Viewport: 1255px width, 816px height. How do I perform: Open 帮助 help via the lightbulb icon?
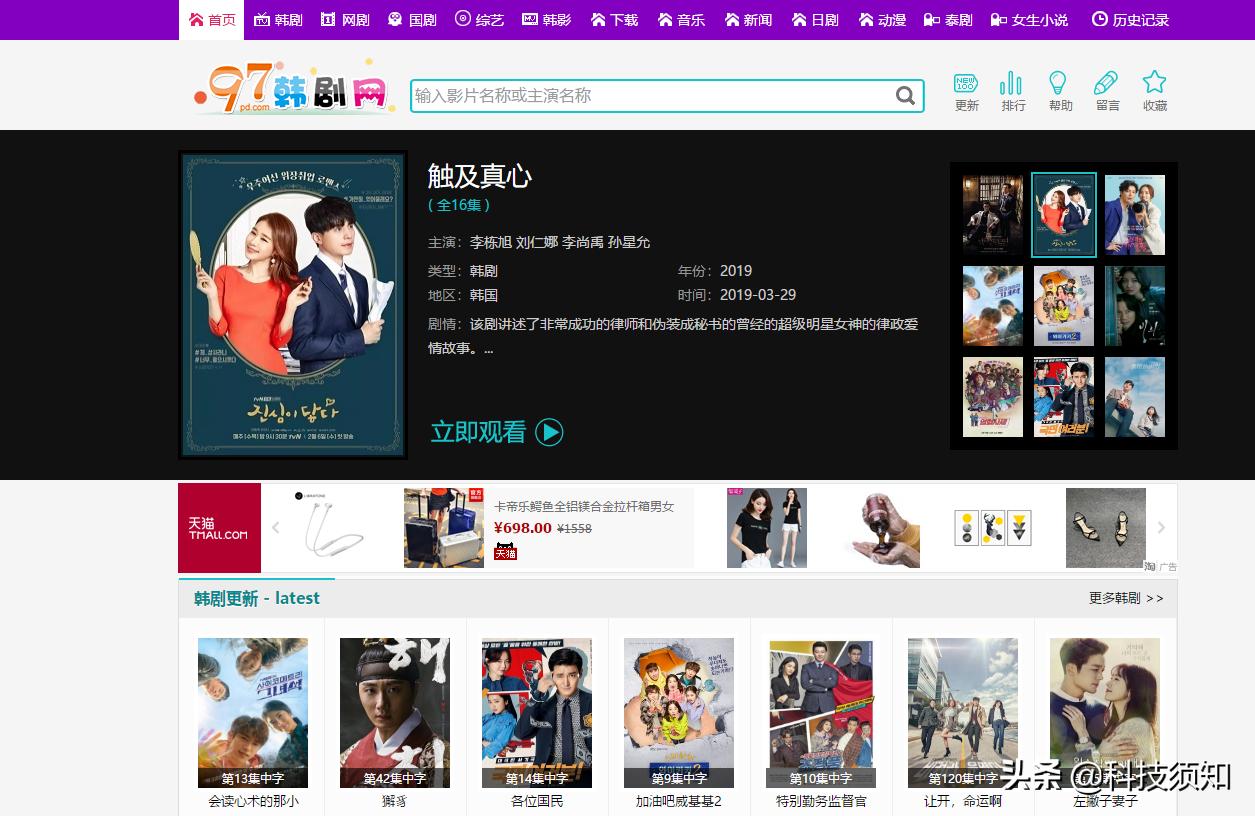[x=1059, y=91]
